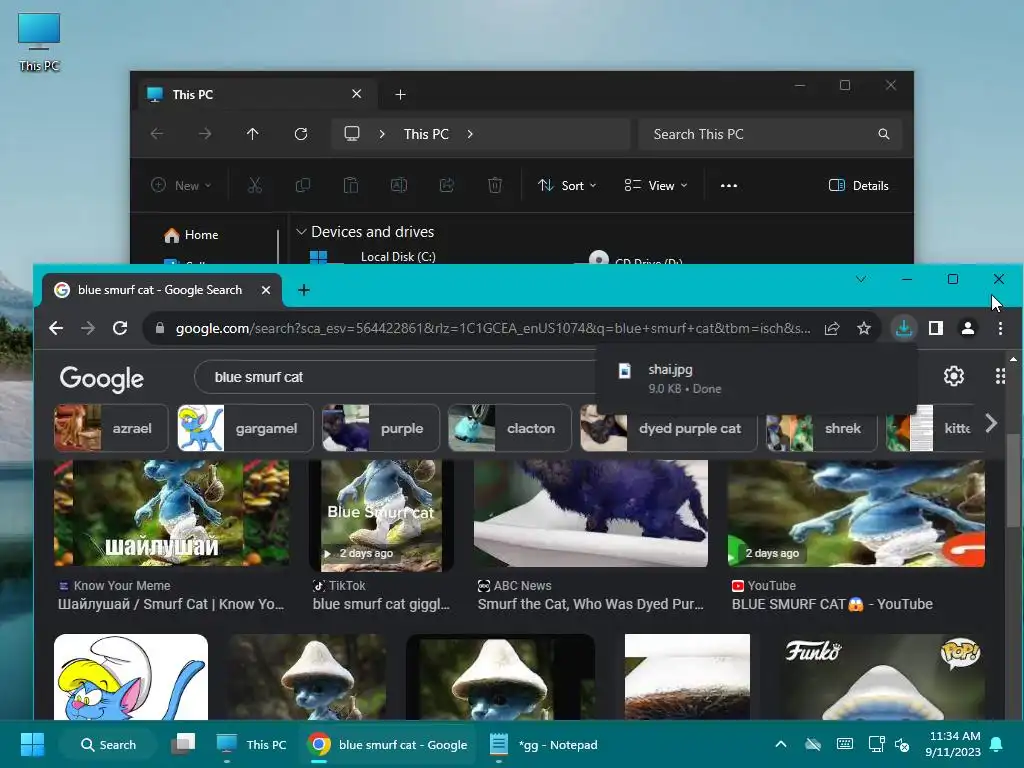Switch to gg Notepad on taskbar
Screen dimensions: 1024x768
[x=544, y=744]
